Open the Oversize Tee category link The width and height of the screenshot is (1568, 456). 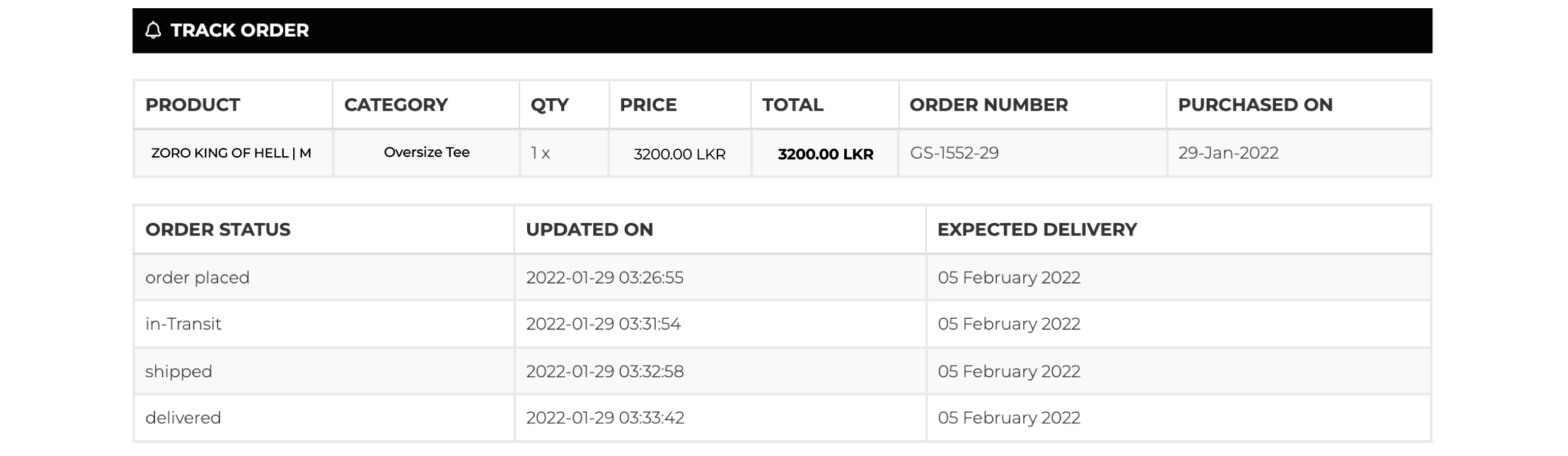426,152
